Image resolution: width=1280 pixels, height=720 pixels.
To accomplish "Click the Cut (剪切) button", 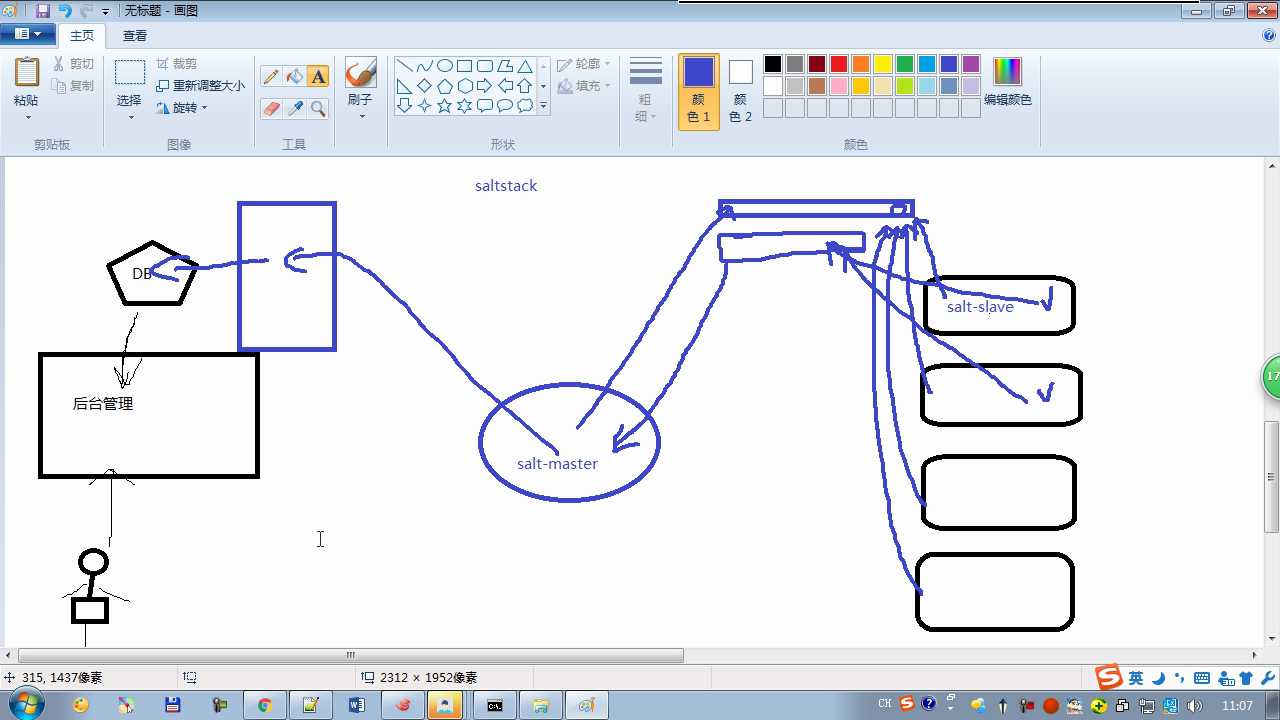I will click(x=74, y=64).
